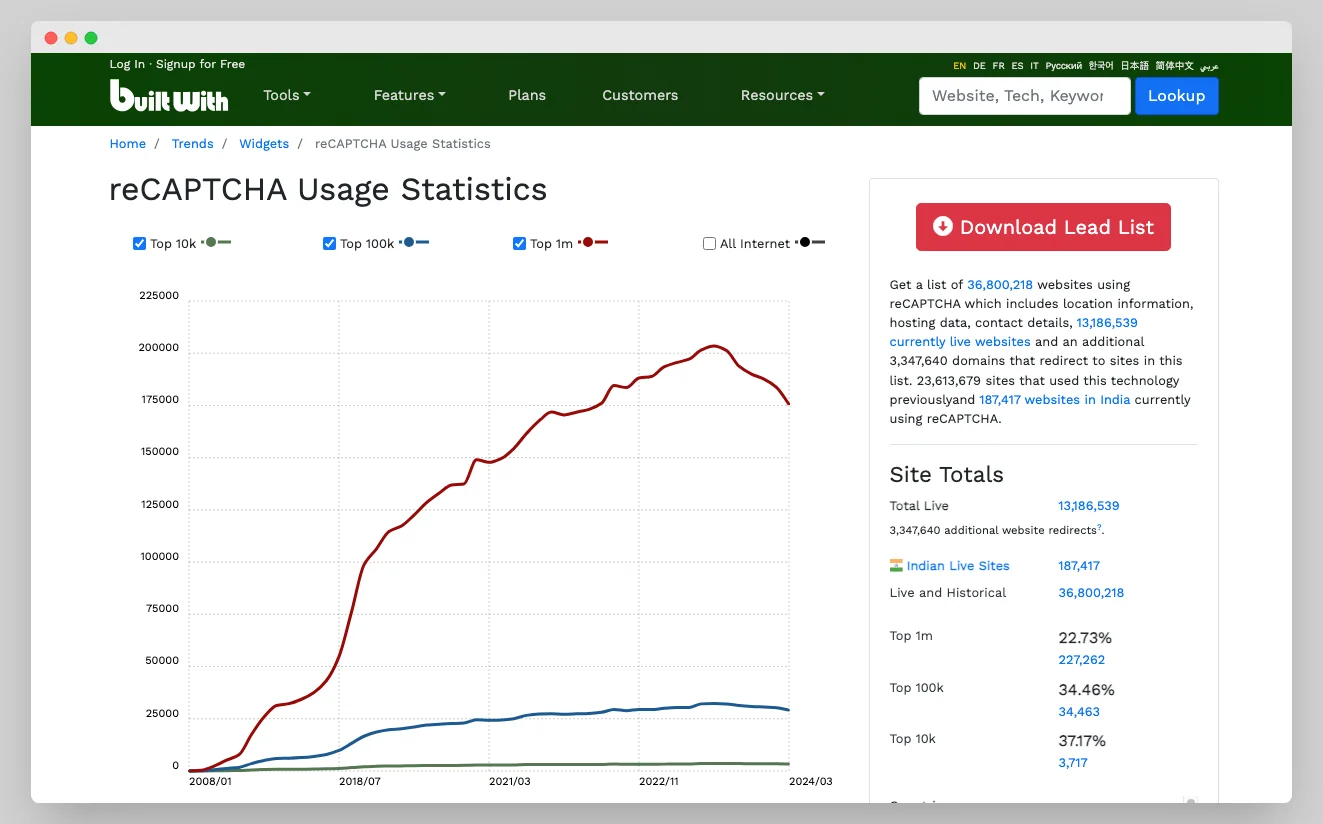The image size is (1323, 824).
Task: Expand the Features dropdown menu
Action: pos(409,95)
